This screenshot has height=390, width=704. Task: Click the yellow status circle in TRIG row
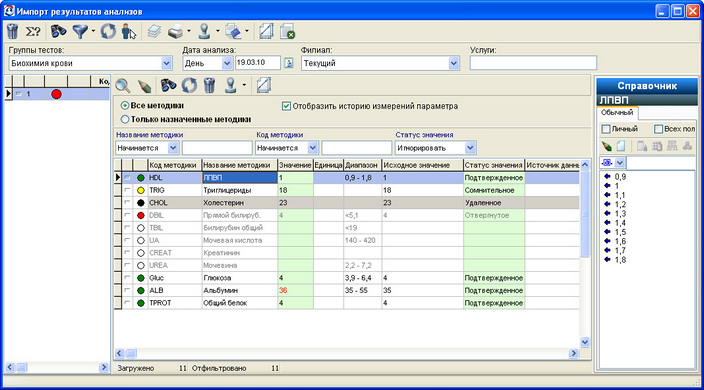141,190
